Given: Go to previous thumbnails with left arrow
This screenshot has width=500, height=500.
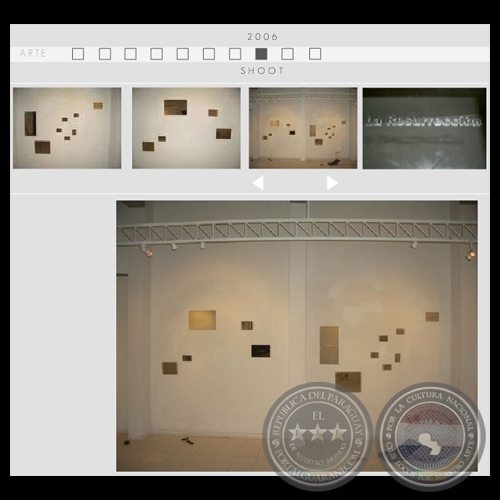Looking at the screenshot, I should [258, 183].
